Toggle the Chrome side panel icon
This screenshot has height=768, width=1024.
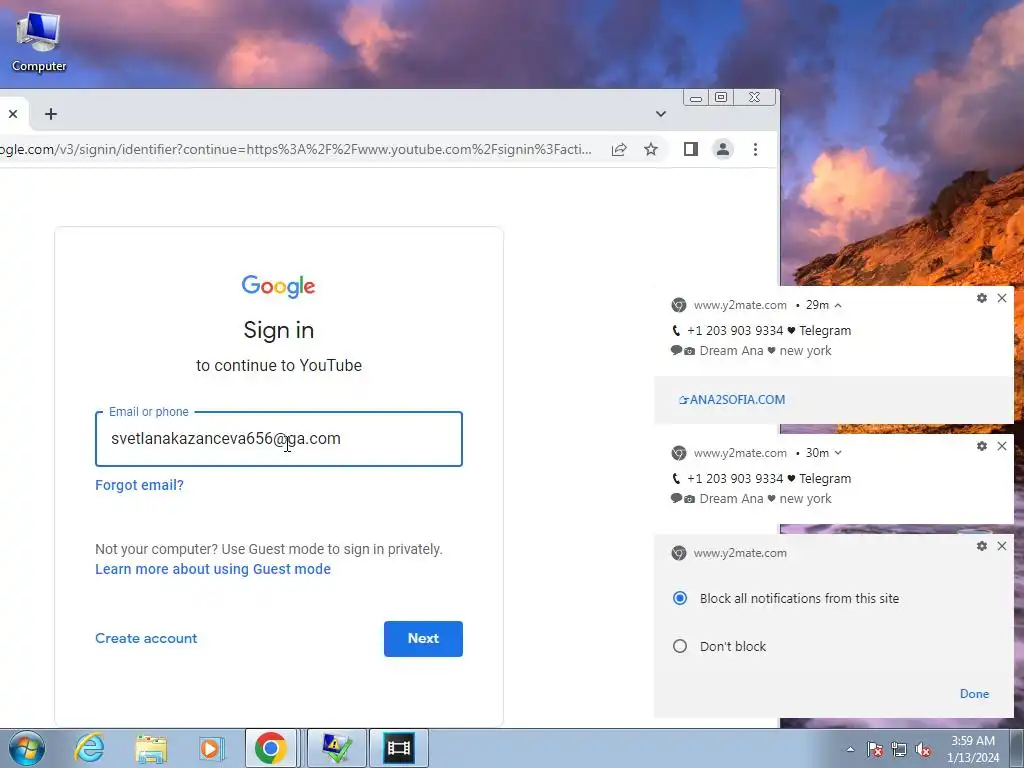click(x=691, y=150)
